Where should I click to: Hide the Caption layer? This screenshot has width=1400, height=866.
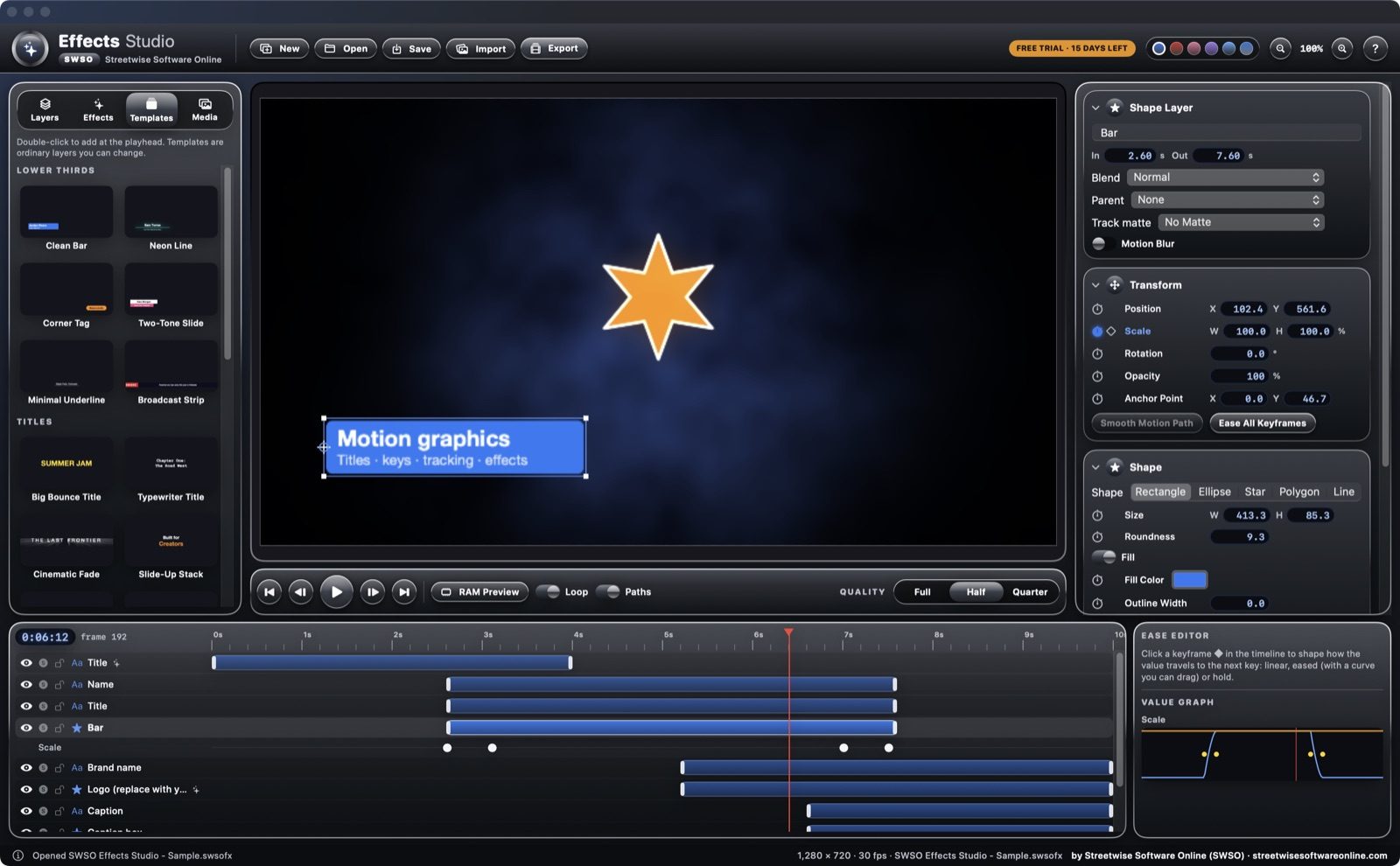(26, 811)
